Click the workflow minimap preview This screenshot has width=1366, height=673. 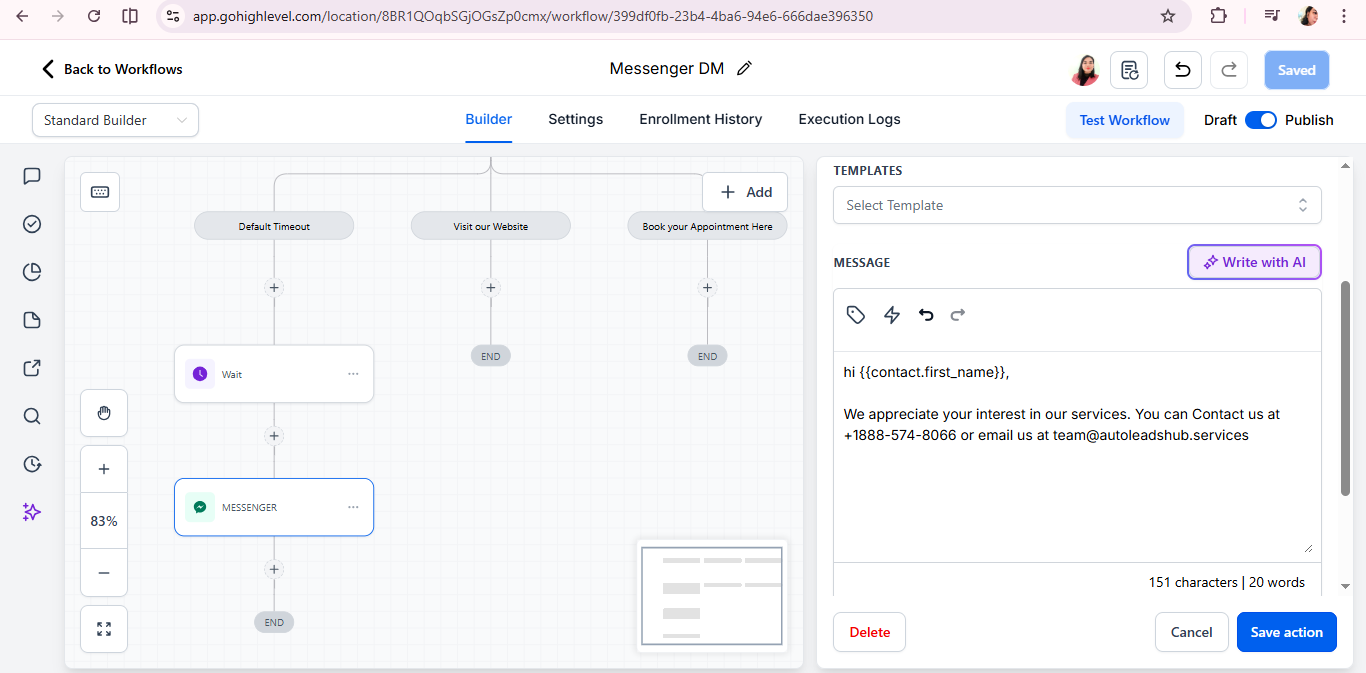(x=712, y=597)
